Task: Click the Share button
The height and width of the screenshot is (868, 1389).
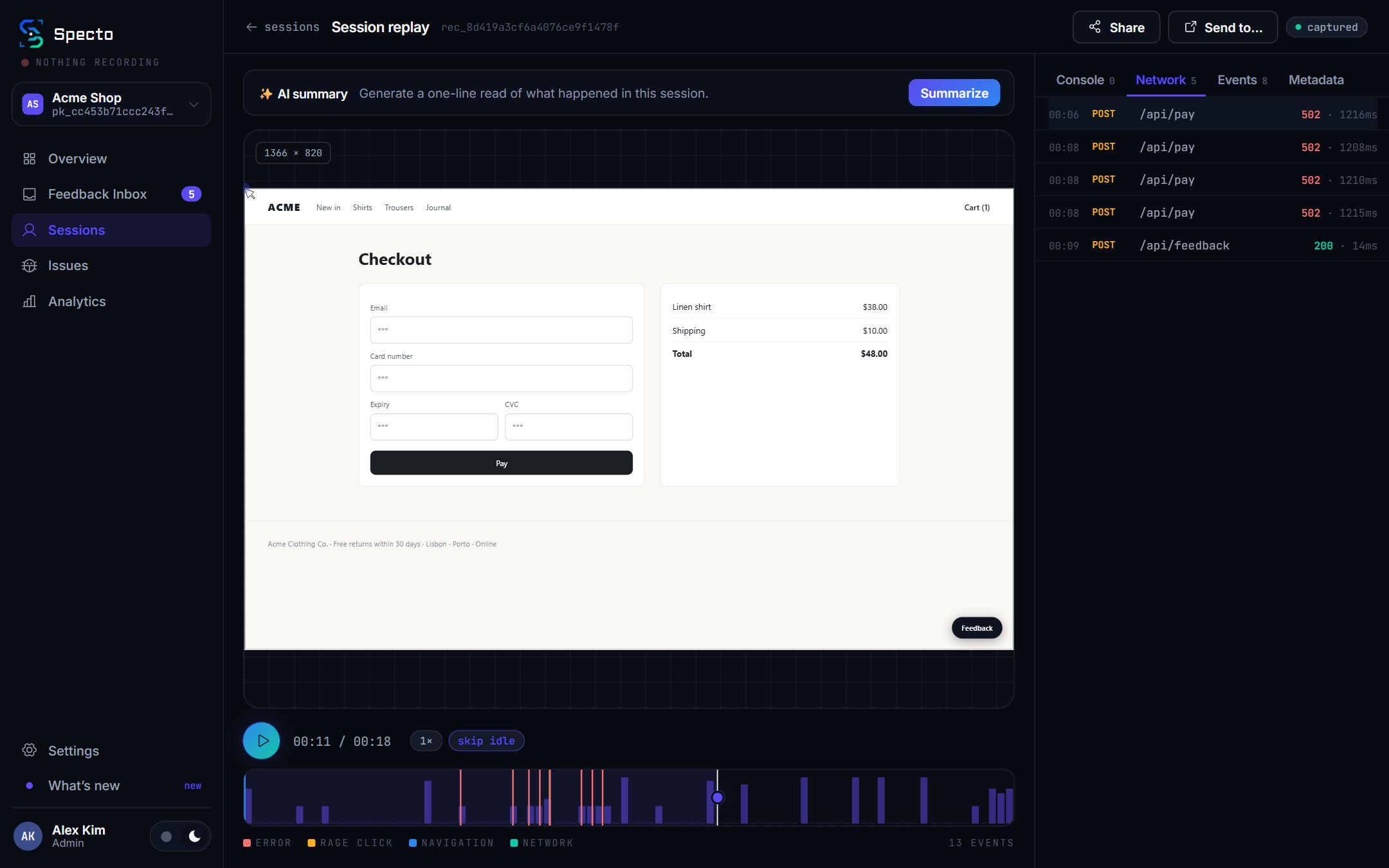Action: coord(1116,27)
